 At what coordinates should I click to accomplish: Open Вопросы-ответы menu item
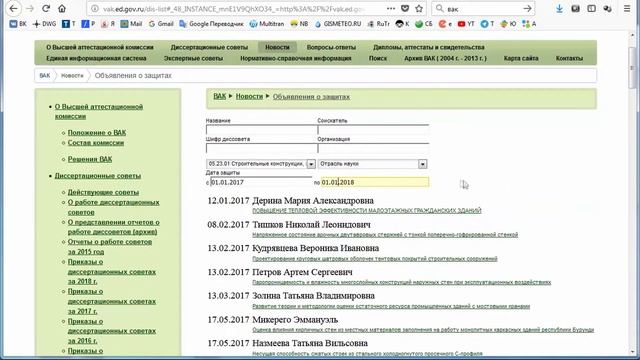coord(331,47)
